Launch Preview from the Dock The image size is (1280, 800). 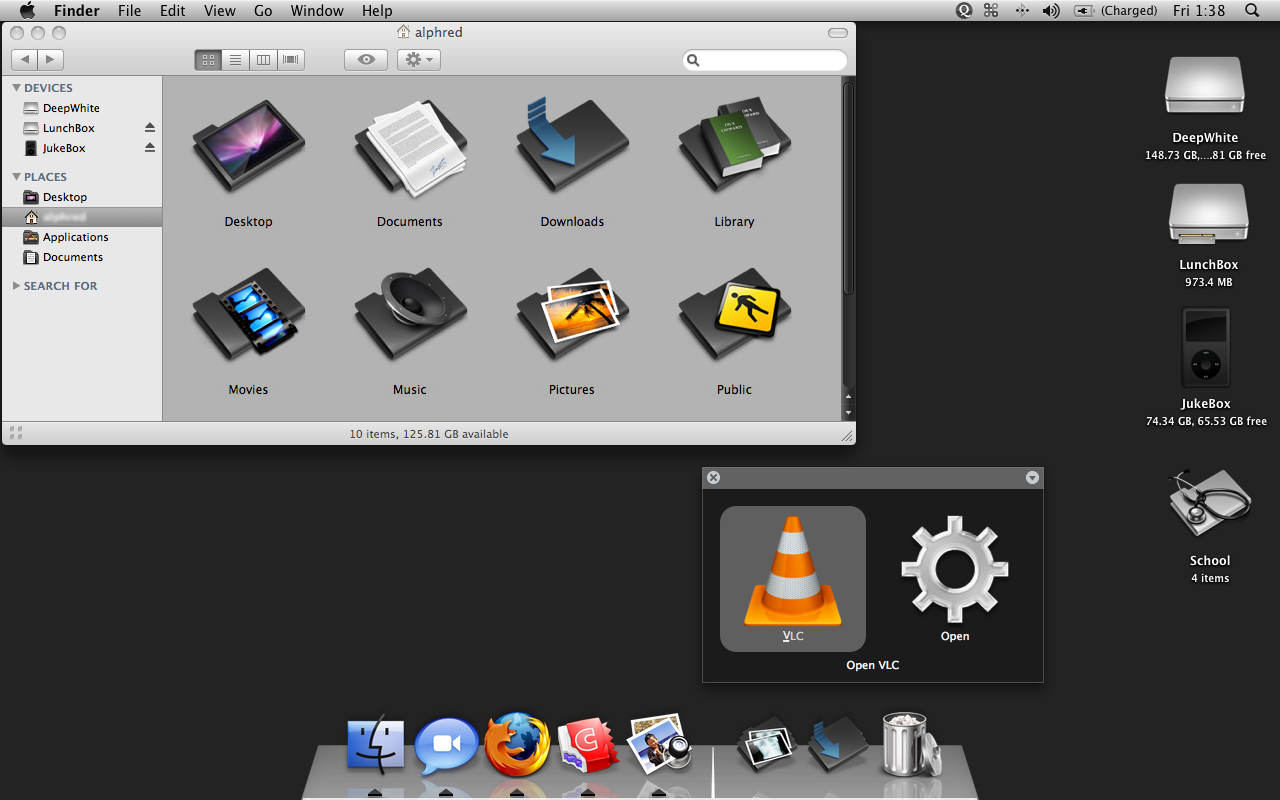point(659,744)
